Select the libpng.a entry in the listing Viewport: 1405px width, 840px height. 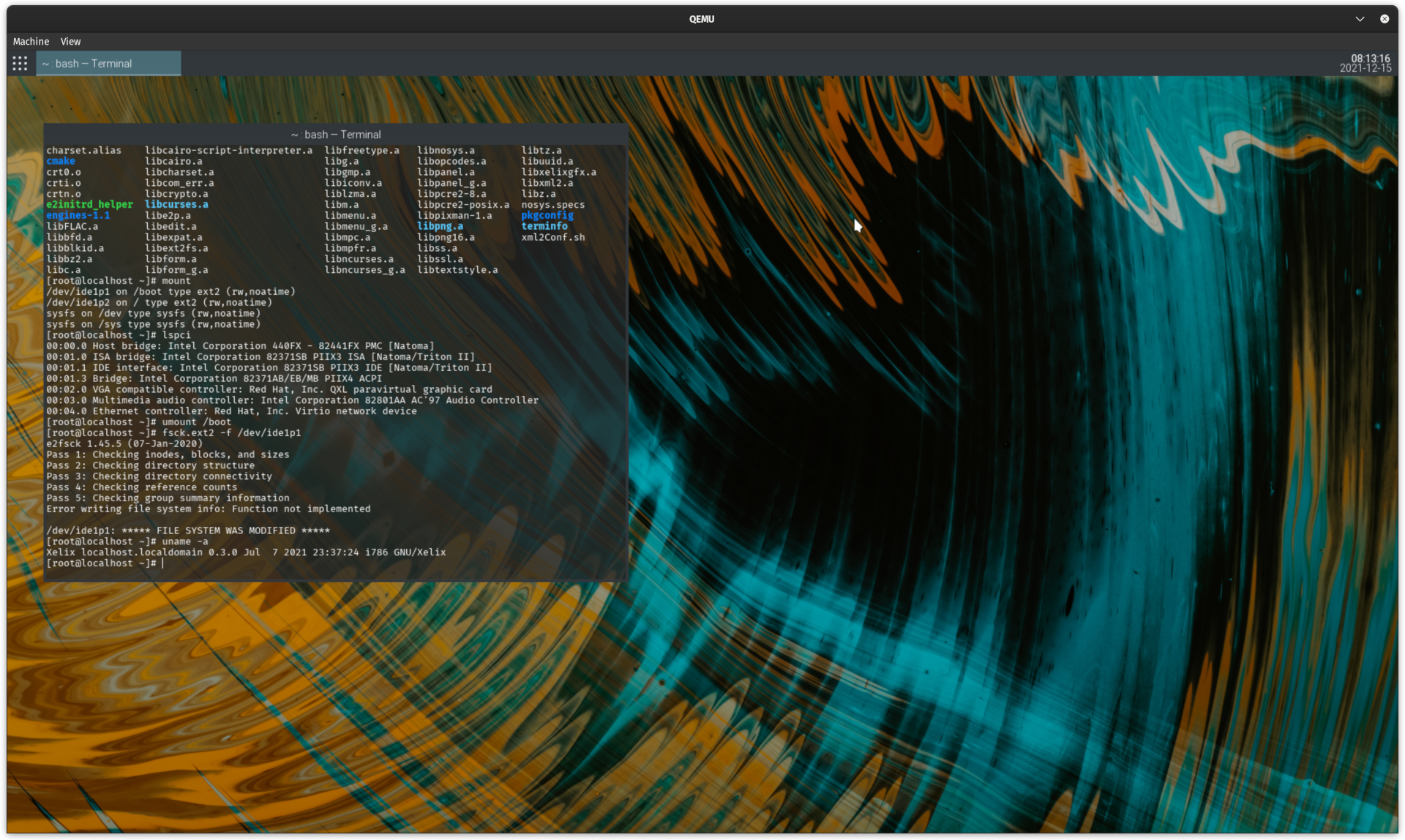point(440,226)
